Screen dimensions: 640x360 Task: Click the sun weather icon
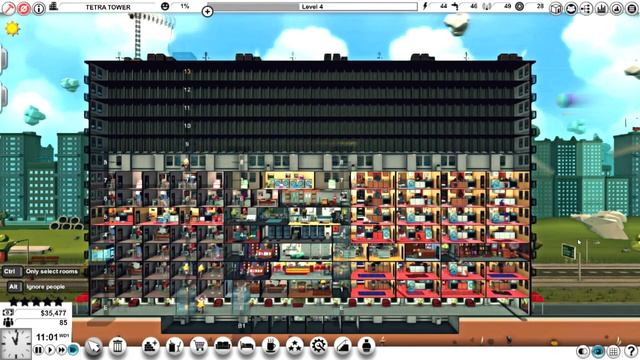(12, 28)
